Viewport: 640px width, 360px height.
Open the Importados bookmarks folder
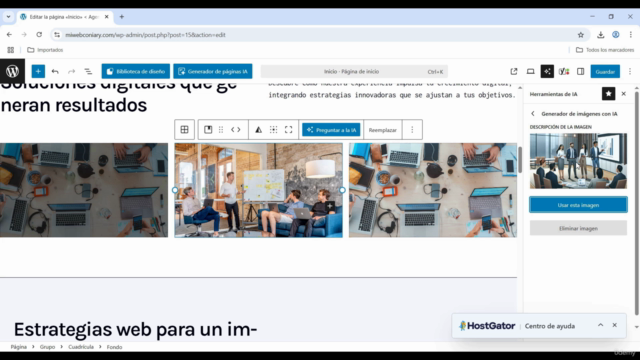coord(45,50)
